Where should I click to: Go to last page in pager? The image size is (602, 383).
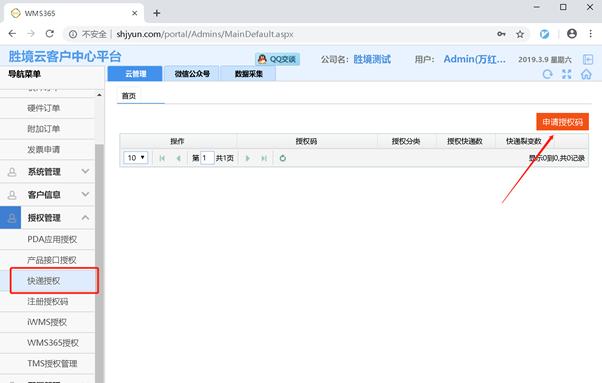tap(264, 158)
